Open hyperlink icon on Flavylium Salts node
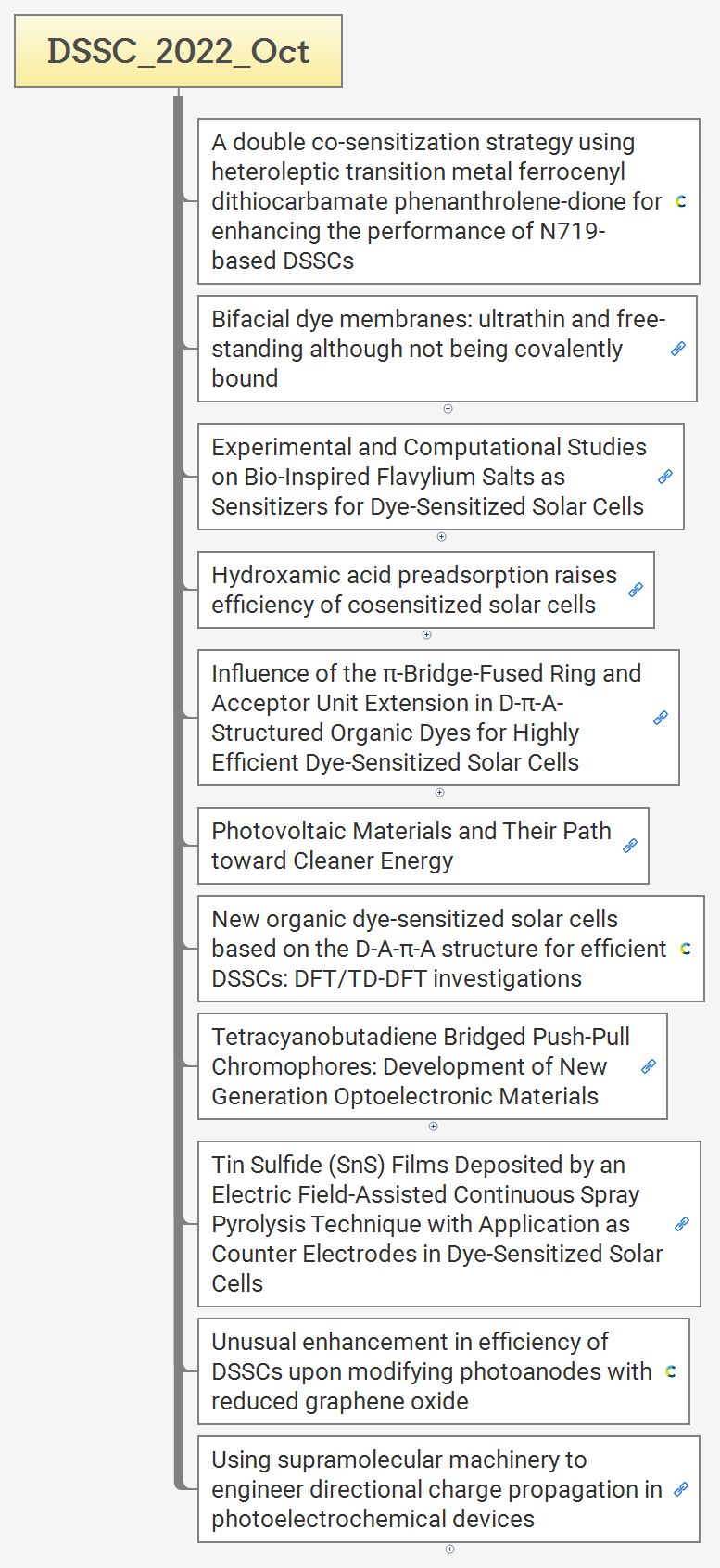Viewport: 720px width, 1568px height. [665, 477]
